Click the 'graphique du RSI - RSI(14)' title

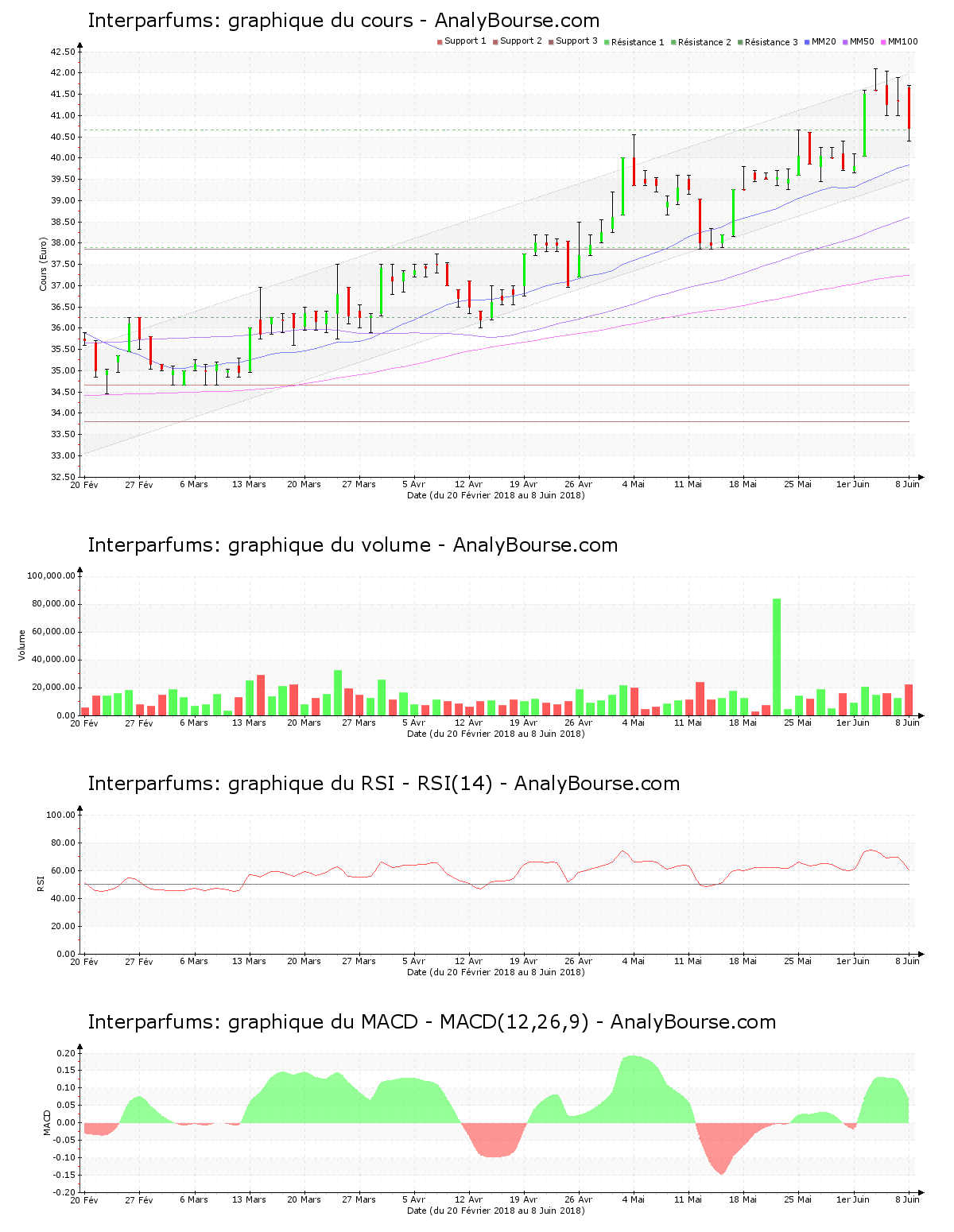[384, 784]
